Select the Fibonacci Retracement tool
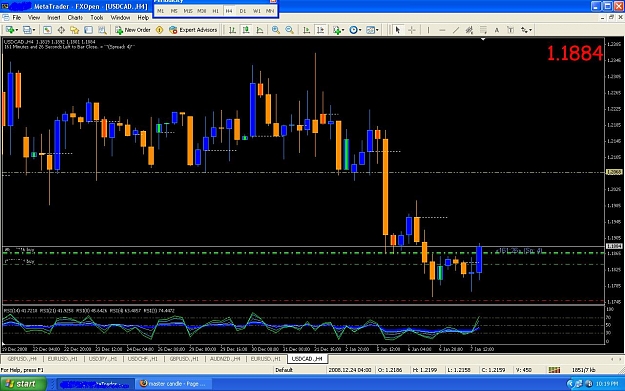The width and height of the screenshot is (625, 391). tap(483, 30)
